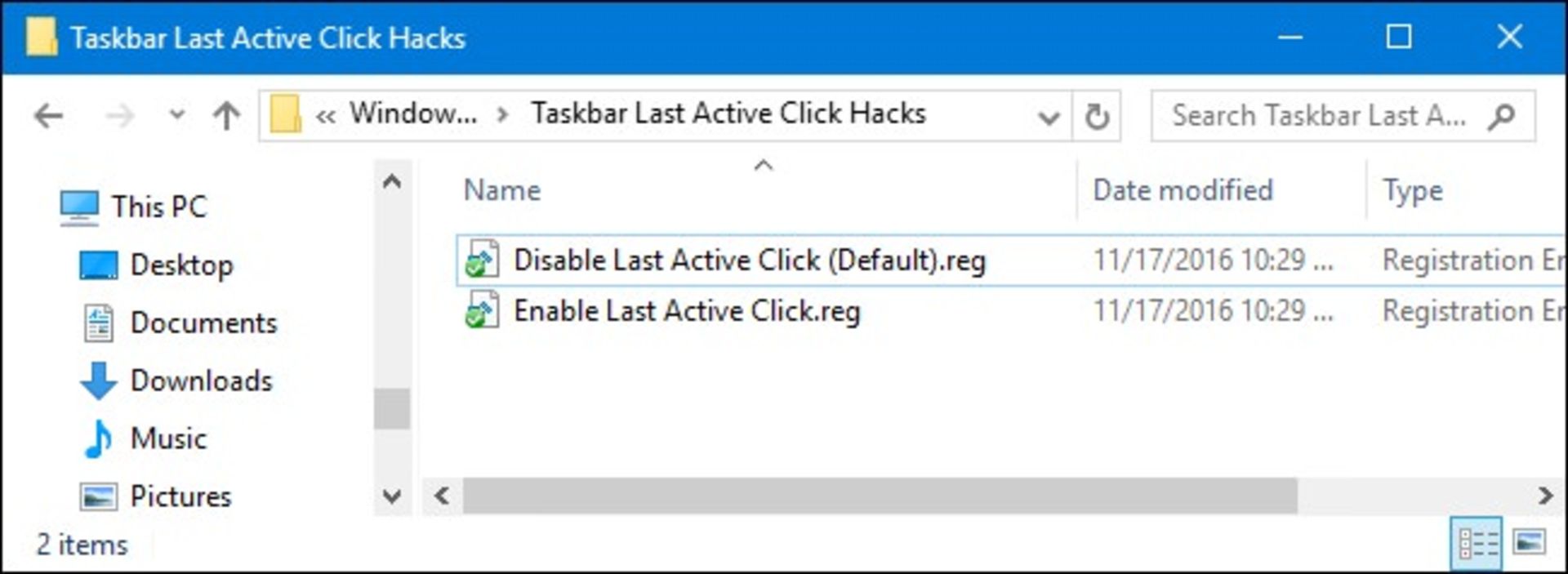Image resolution: width=1568 pixels, height=574 pixels.
Task: Go up one folder level
Action: coord(226,116)
